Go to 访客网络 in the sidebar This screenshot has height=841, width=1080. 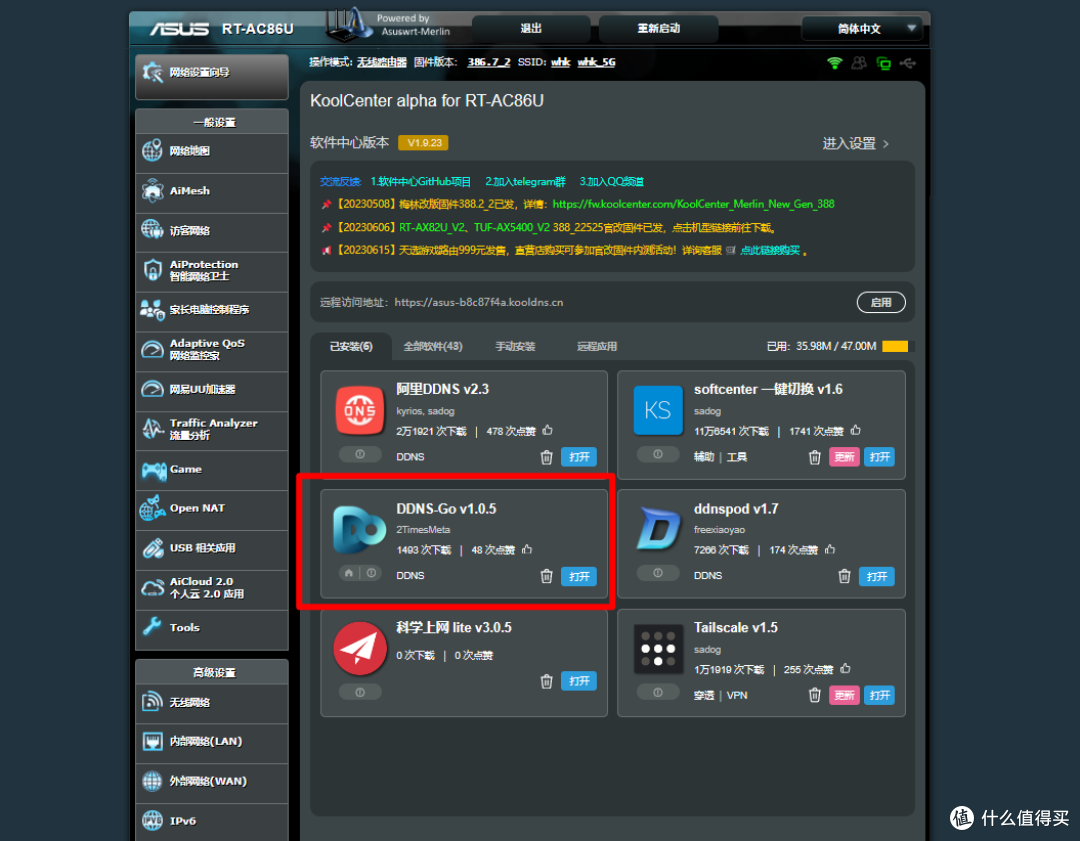pyautogui.click(x=211, y=231)
